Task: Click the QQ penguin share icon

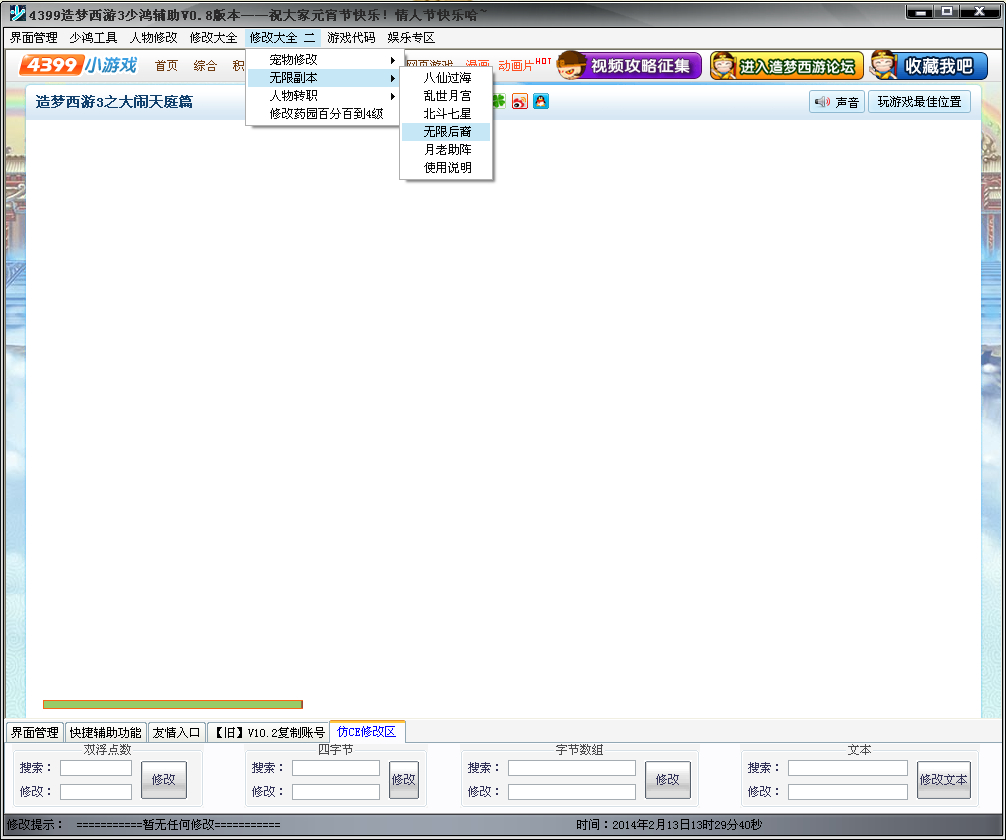Action: [541, 101]
